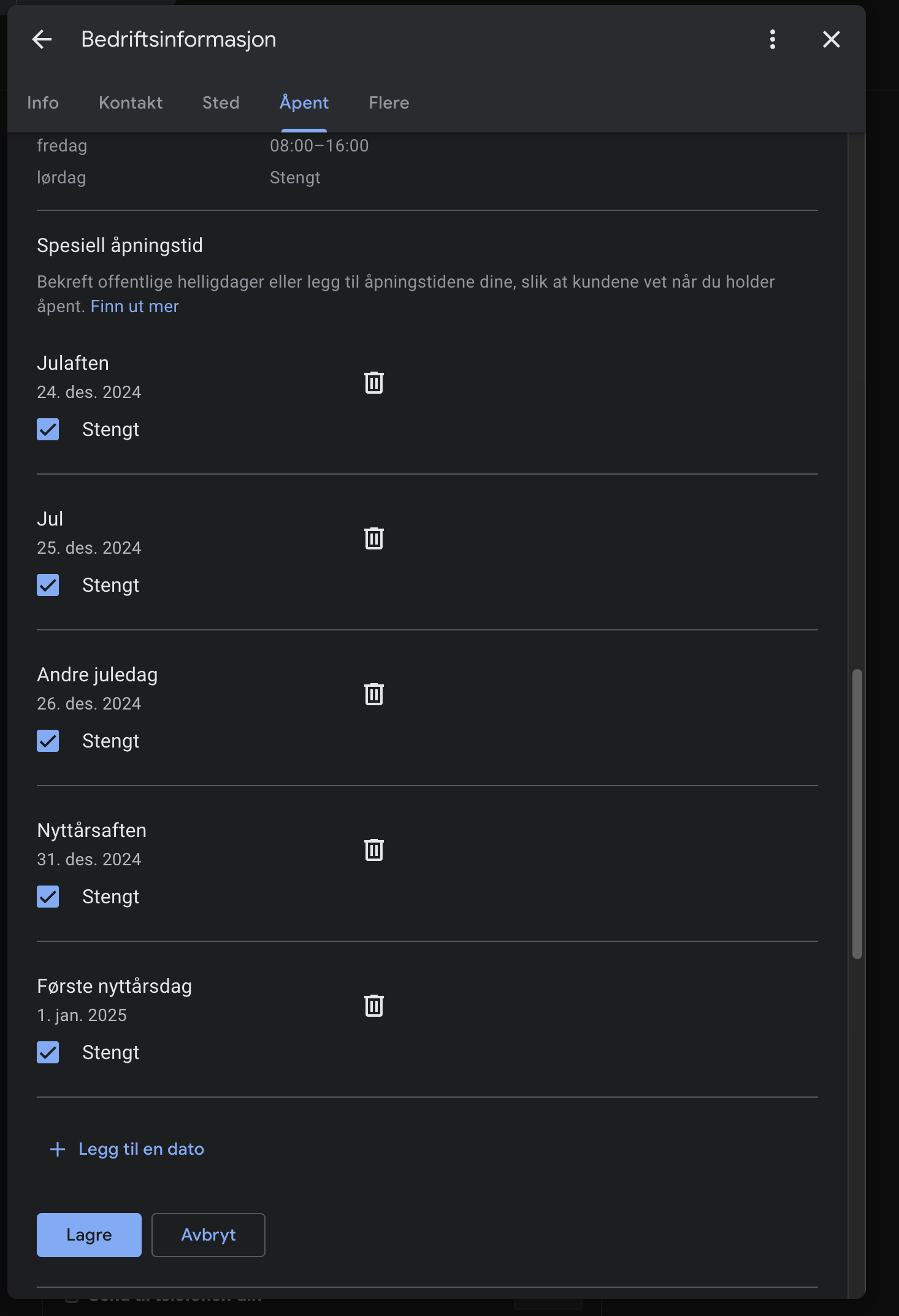899x1316 pixels.
Task: Follow the Finn ut mer link
Action: pos(135,307)
